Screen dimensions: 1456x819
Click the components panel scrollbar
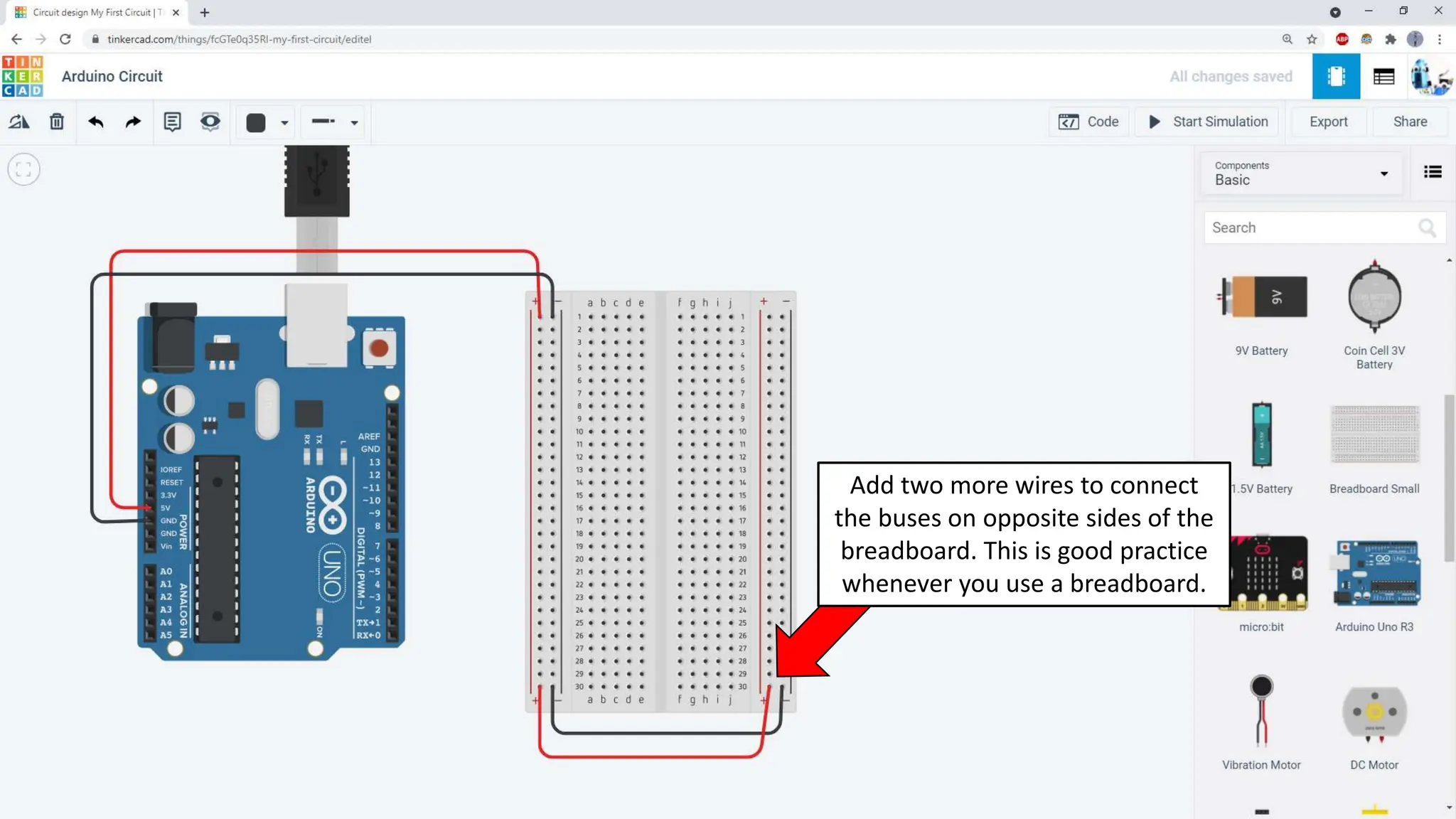coord(1449,478)
